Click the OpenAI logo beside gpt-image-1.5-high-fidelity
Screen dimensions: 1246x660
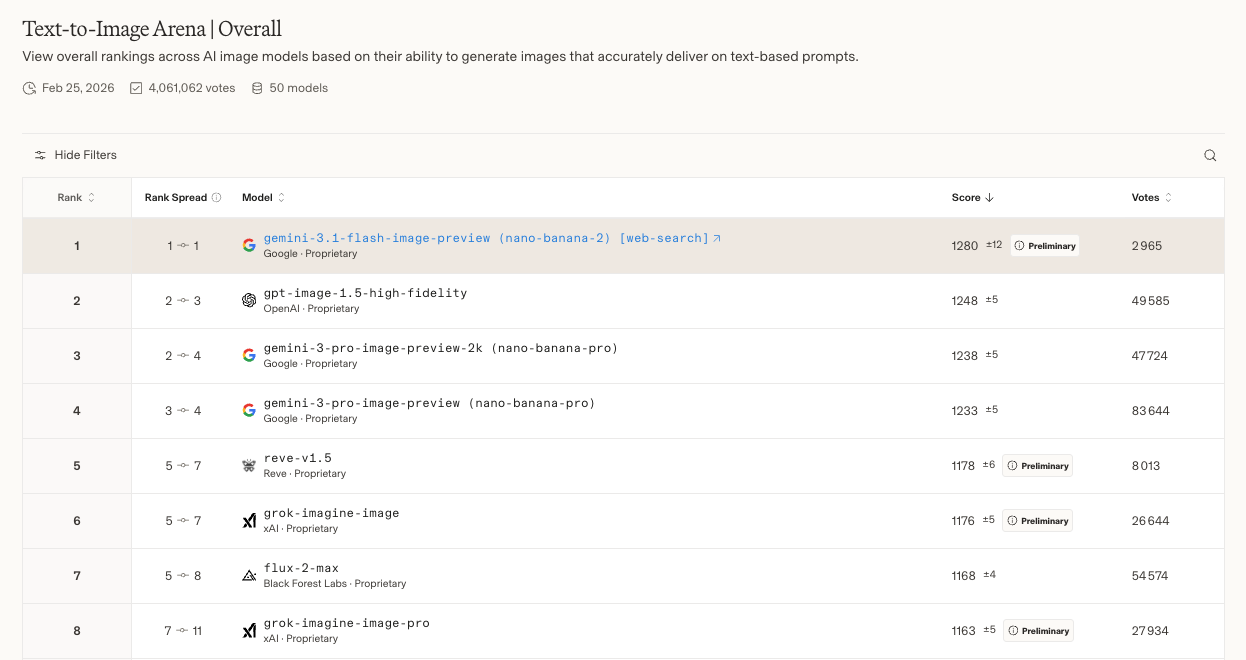click(249, 300)
